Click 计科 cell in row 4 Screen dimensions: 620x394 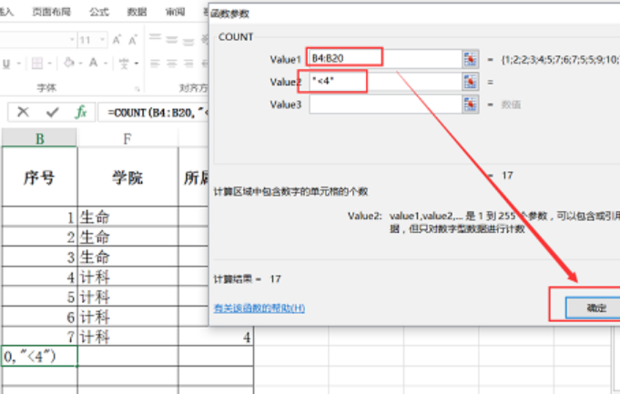128,277
